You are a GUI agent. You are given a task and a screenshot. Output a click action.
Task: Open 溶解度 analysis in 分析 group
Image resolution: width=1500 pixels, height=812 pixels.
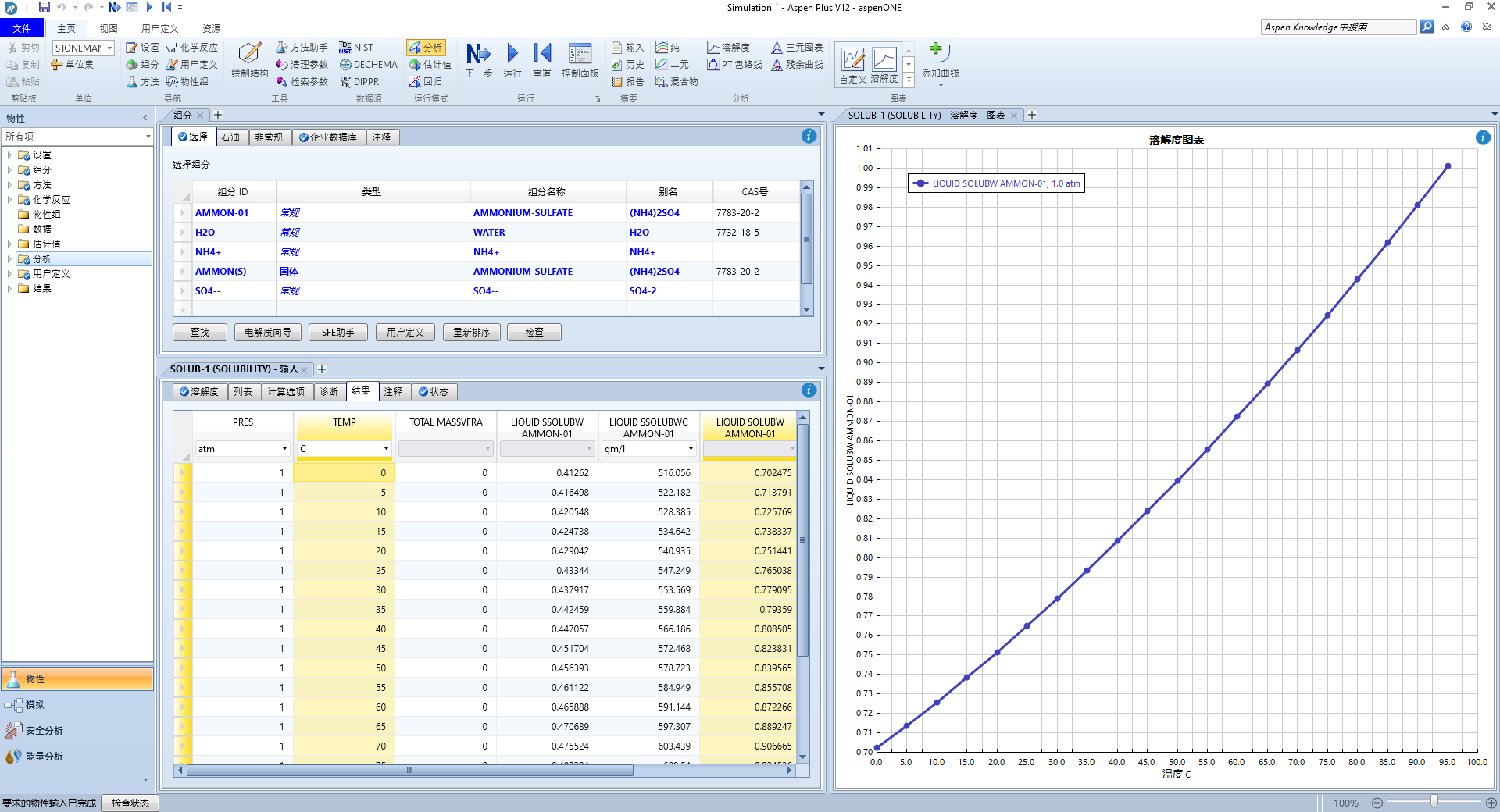tap(728, 48)
